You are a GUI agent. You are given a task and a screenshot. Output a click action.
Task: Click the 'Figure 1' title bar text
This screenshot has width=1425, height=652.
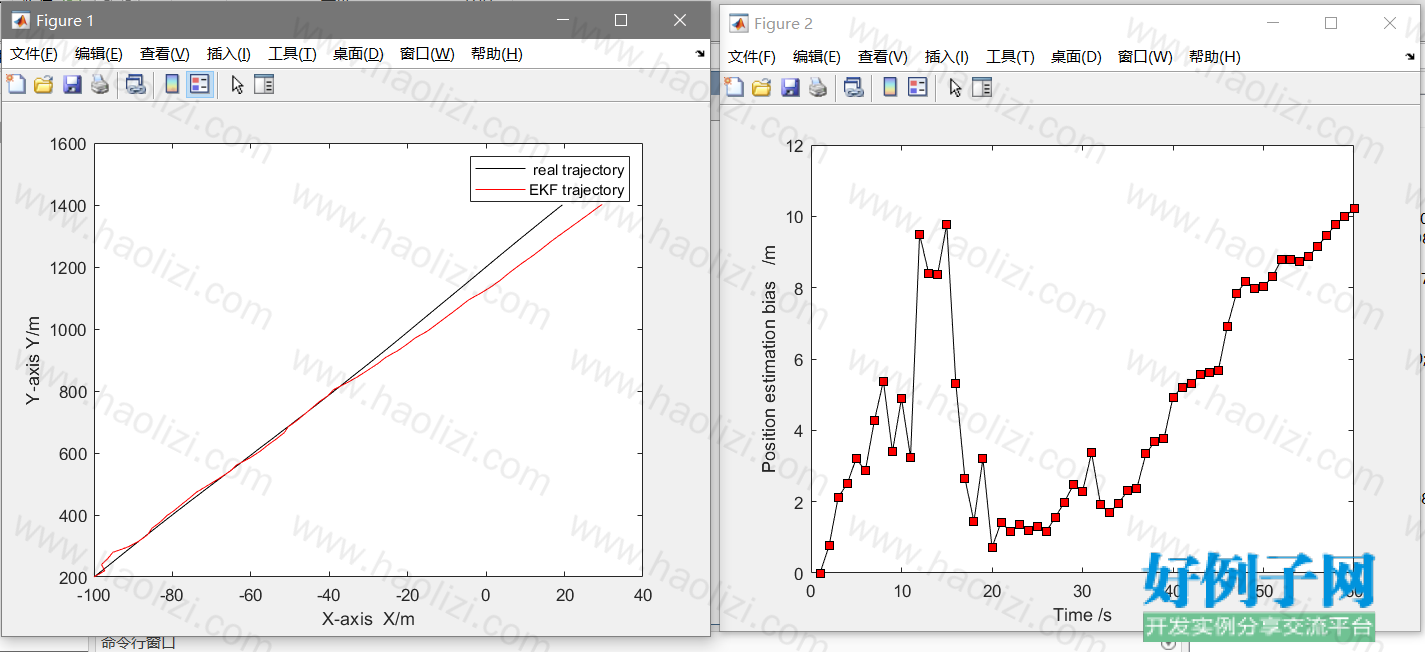click(x=65, y=20)
